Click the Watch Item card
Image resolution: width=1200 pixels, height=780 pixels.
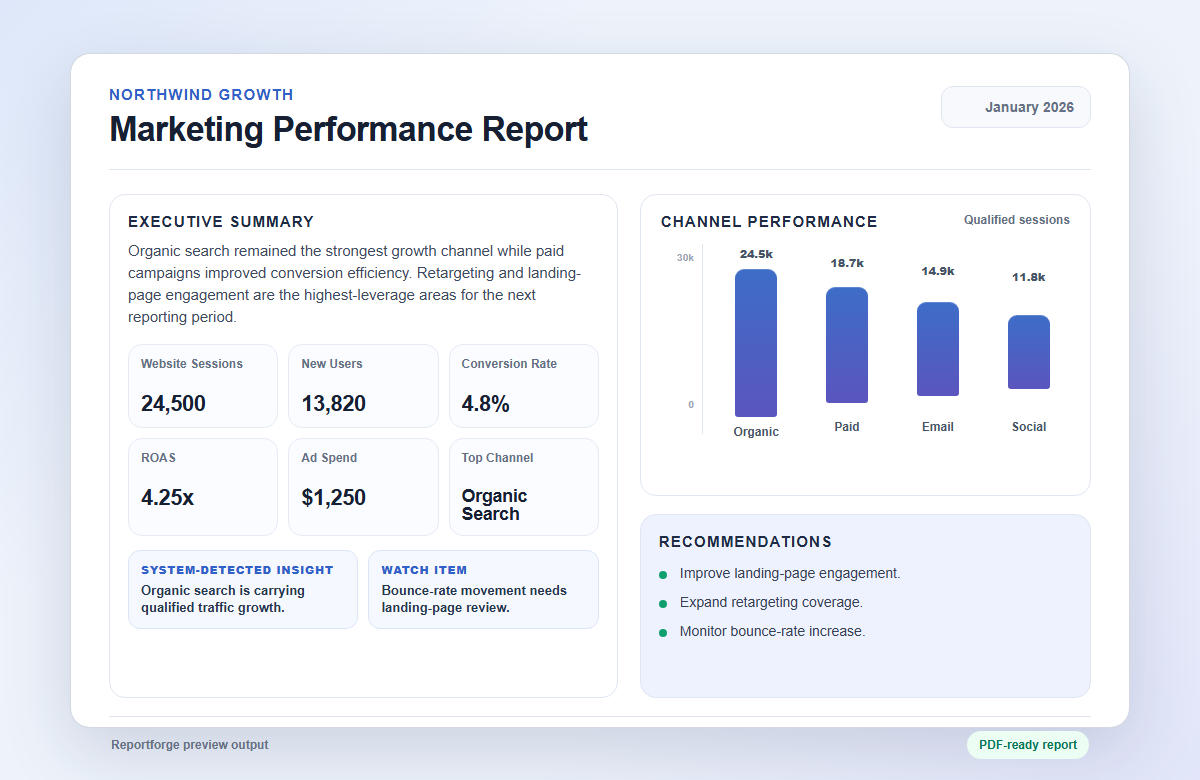click(484, 589)
